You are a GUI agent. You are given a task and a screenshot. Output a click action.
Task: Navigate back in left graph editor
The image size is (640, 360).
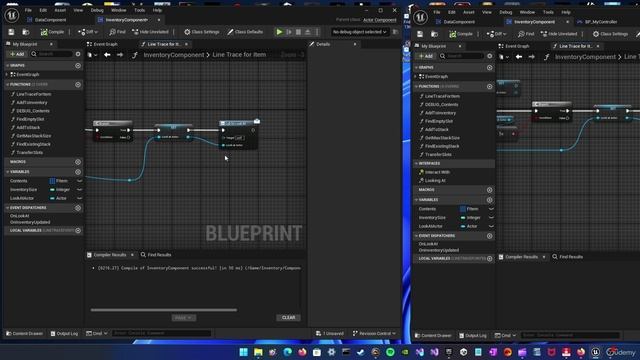tap(107, 55)
